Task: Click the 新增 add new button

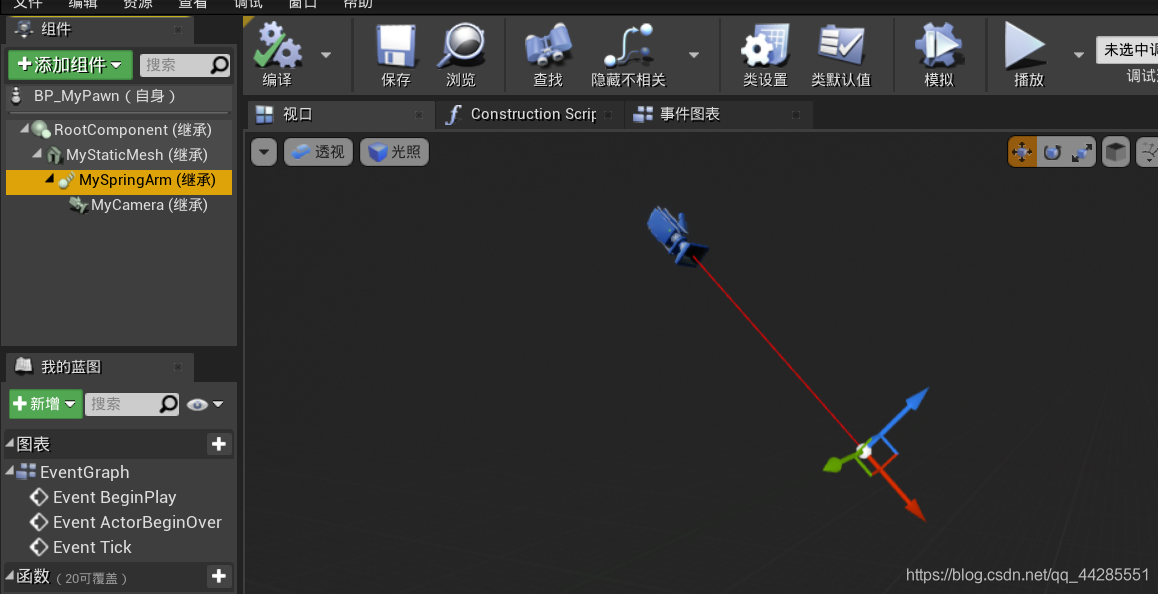Action: [x=45, y=404]
